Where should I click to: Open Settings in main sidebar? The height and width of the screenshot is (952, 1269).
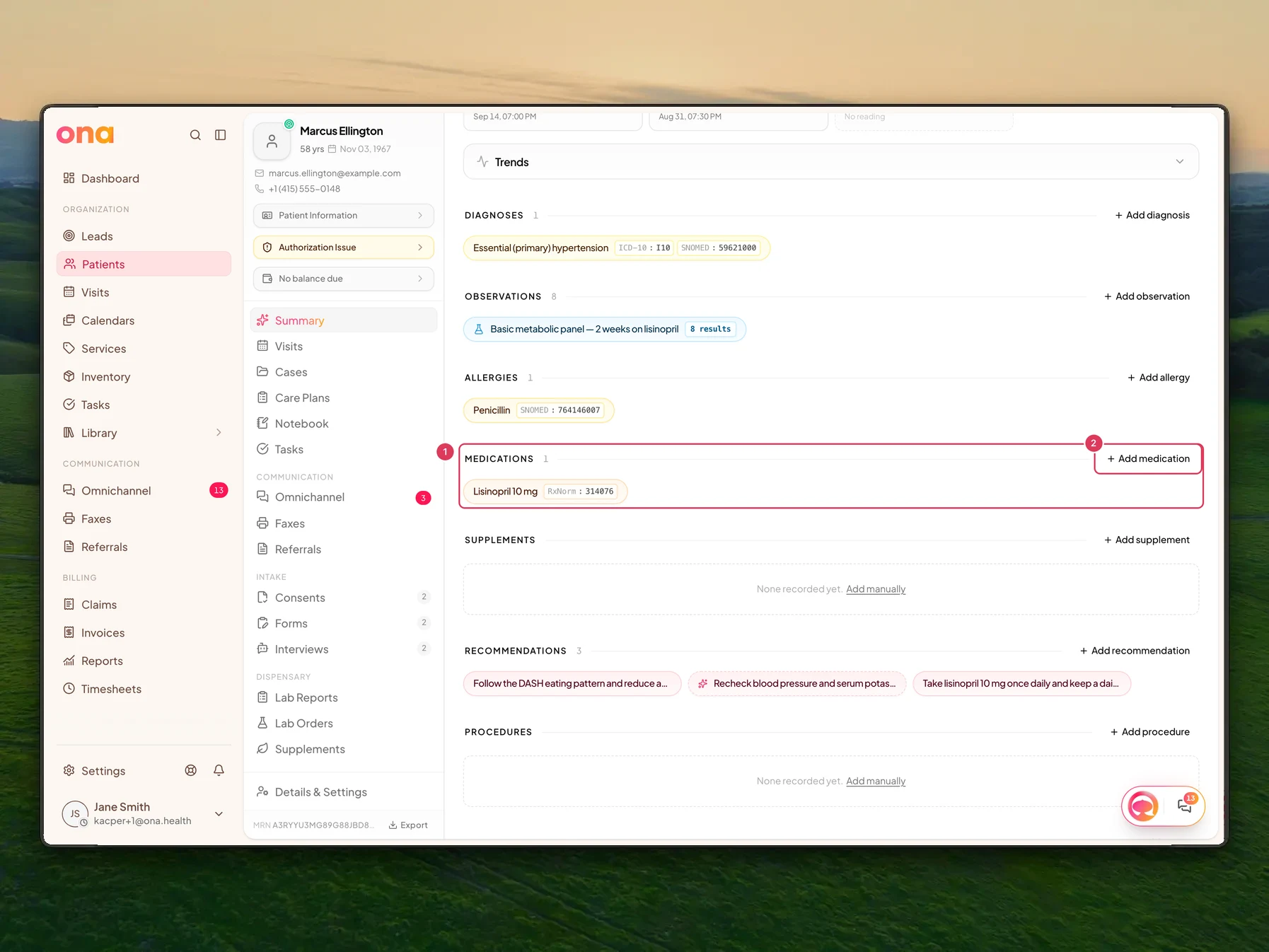[103, 771]
